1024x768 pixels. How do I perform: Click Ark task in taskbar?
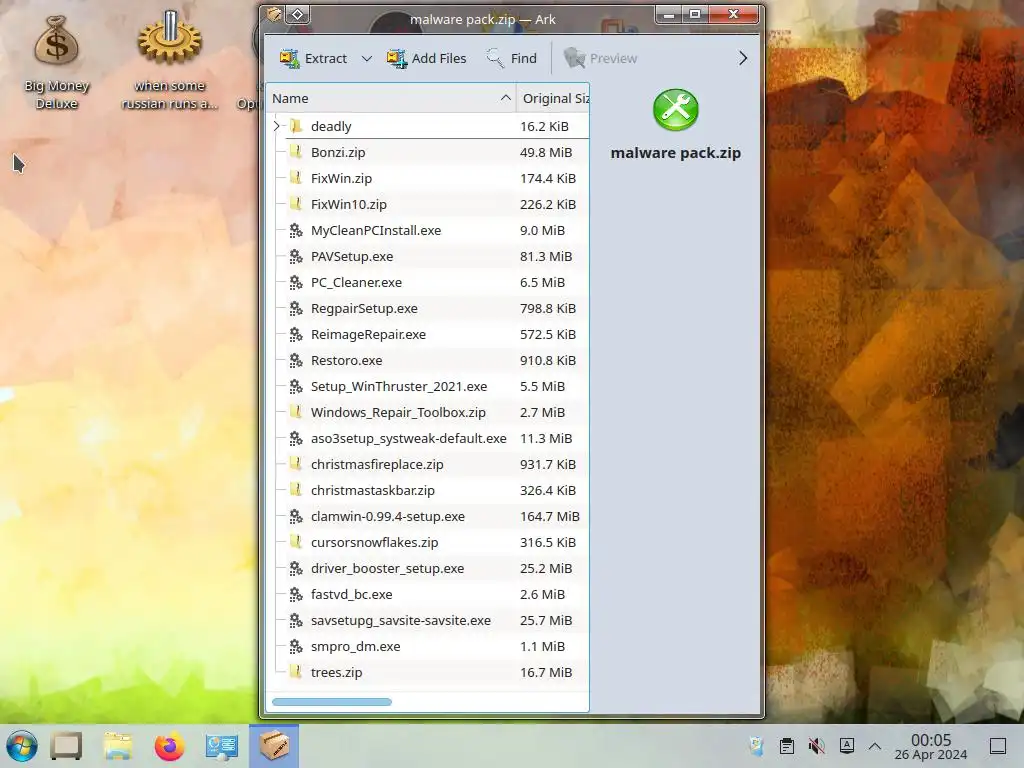(274, 746)
